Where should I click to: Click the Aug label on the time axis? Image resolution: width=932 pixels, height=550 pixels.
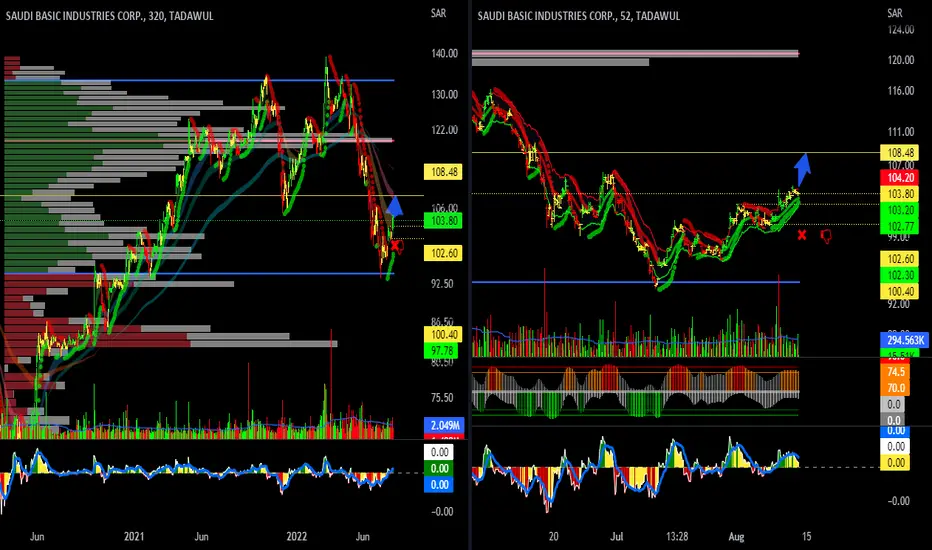[736, 536]
